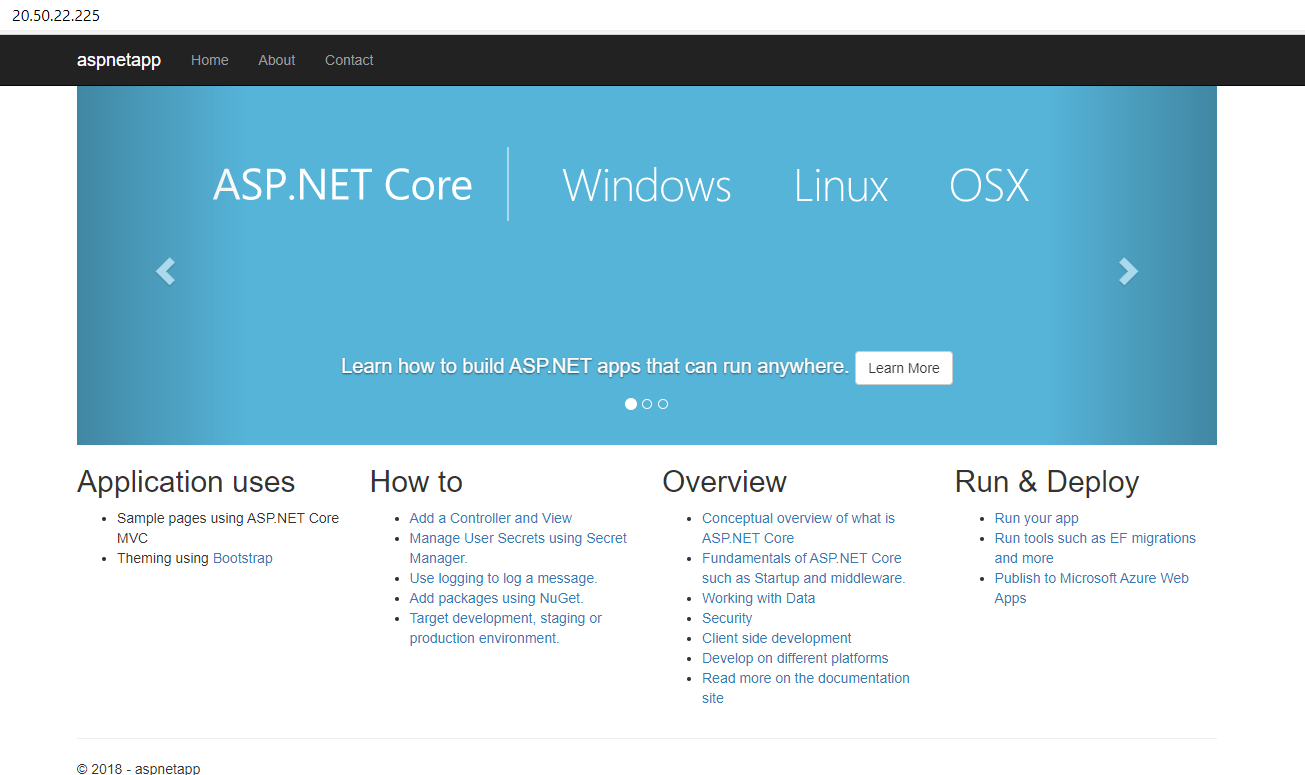Image resolution: width=1305 pixels, height=775 pixels.
Task: Open Fundamentals of ASP.NET Core link
Action: 803,568
